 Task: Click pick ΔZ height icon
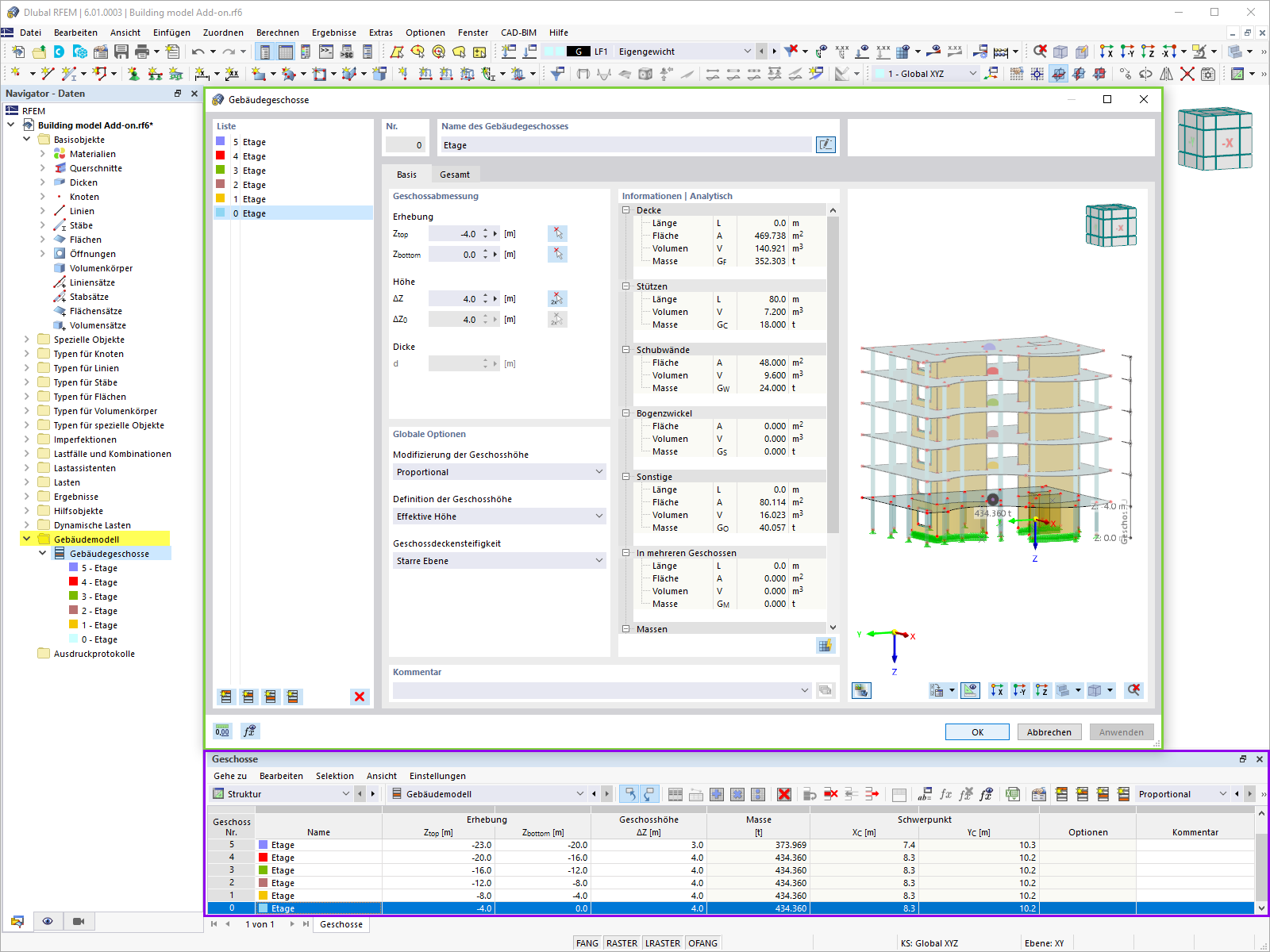558,298
